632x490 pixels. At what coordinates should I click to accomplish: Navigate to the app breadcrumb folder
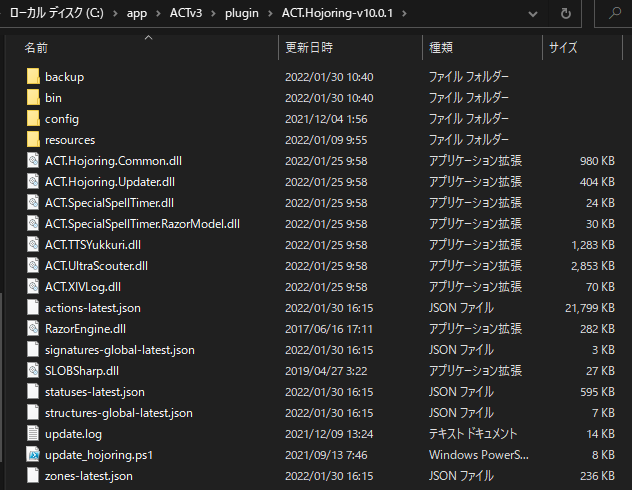point(137,13)
